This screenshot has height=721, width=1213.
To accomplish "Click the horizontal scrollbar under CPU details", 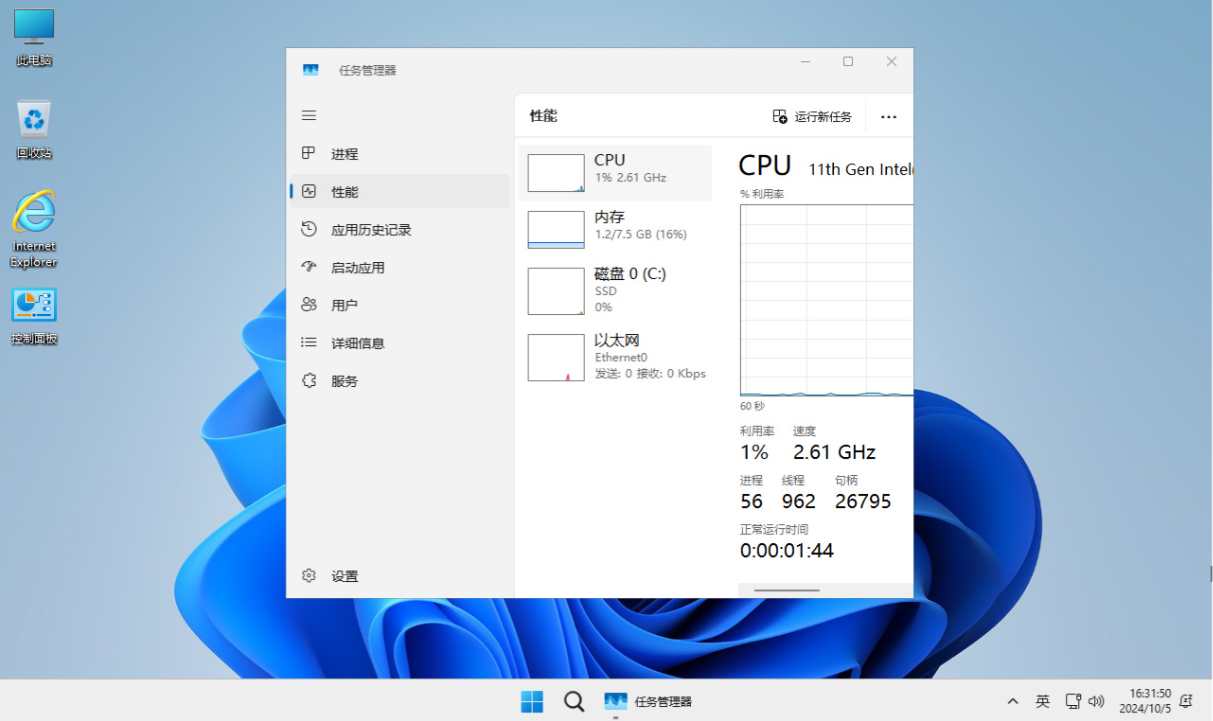I will 787,590.
